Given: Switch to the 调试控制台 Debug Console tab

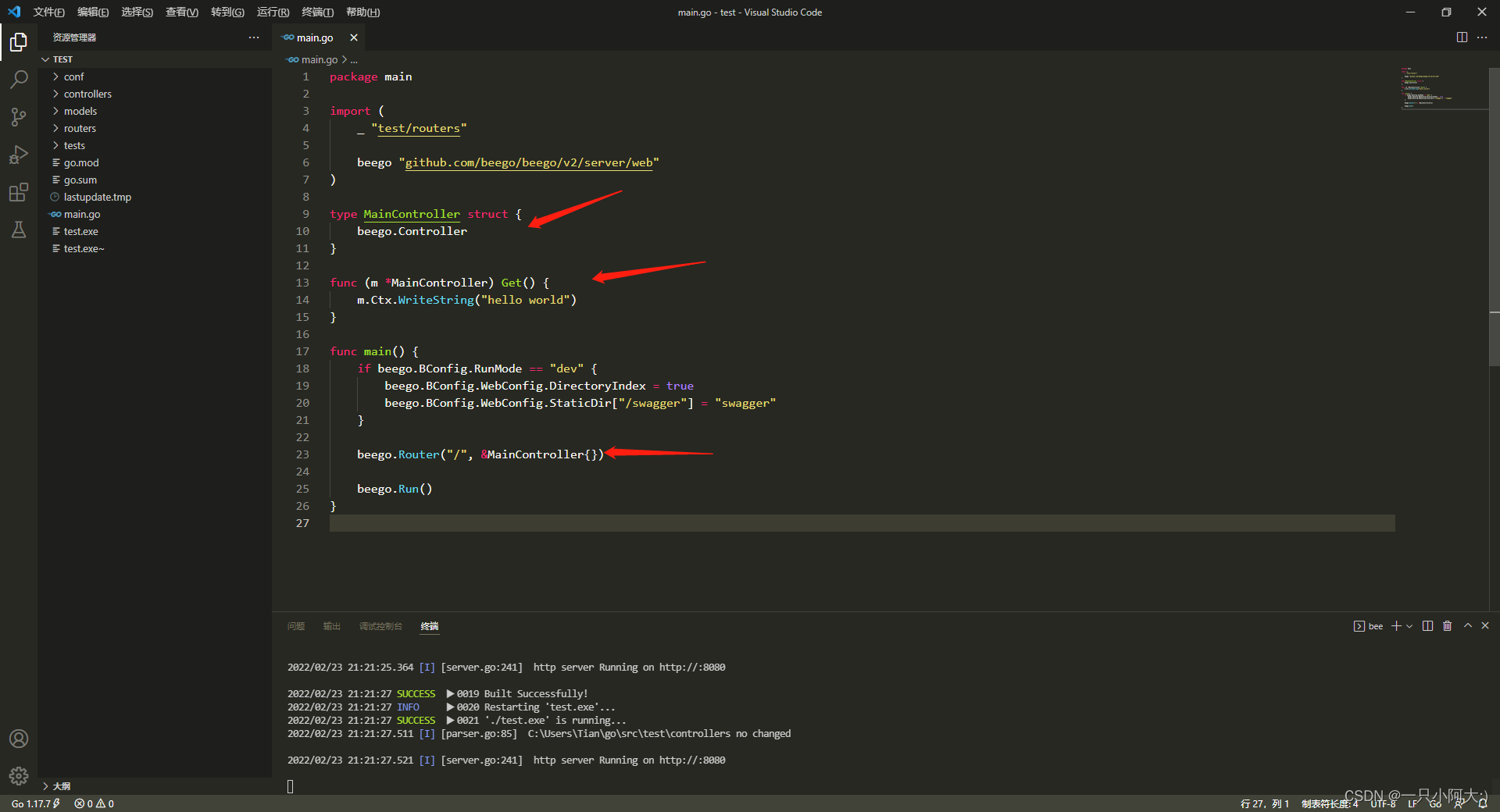Looking at the screenshot, I should coord(380,626).
